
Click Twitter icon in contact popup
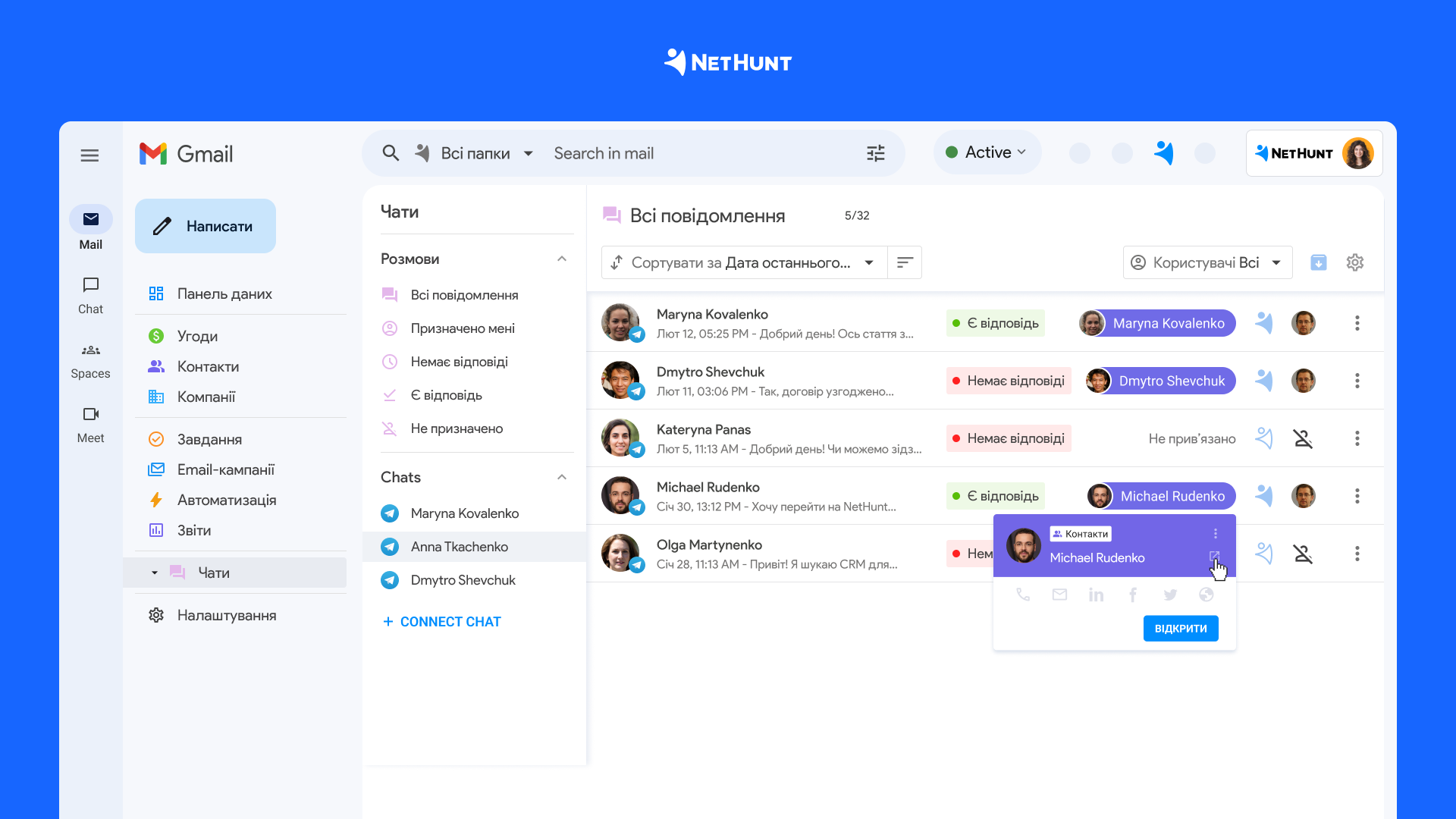click(x=1170, y=595)
